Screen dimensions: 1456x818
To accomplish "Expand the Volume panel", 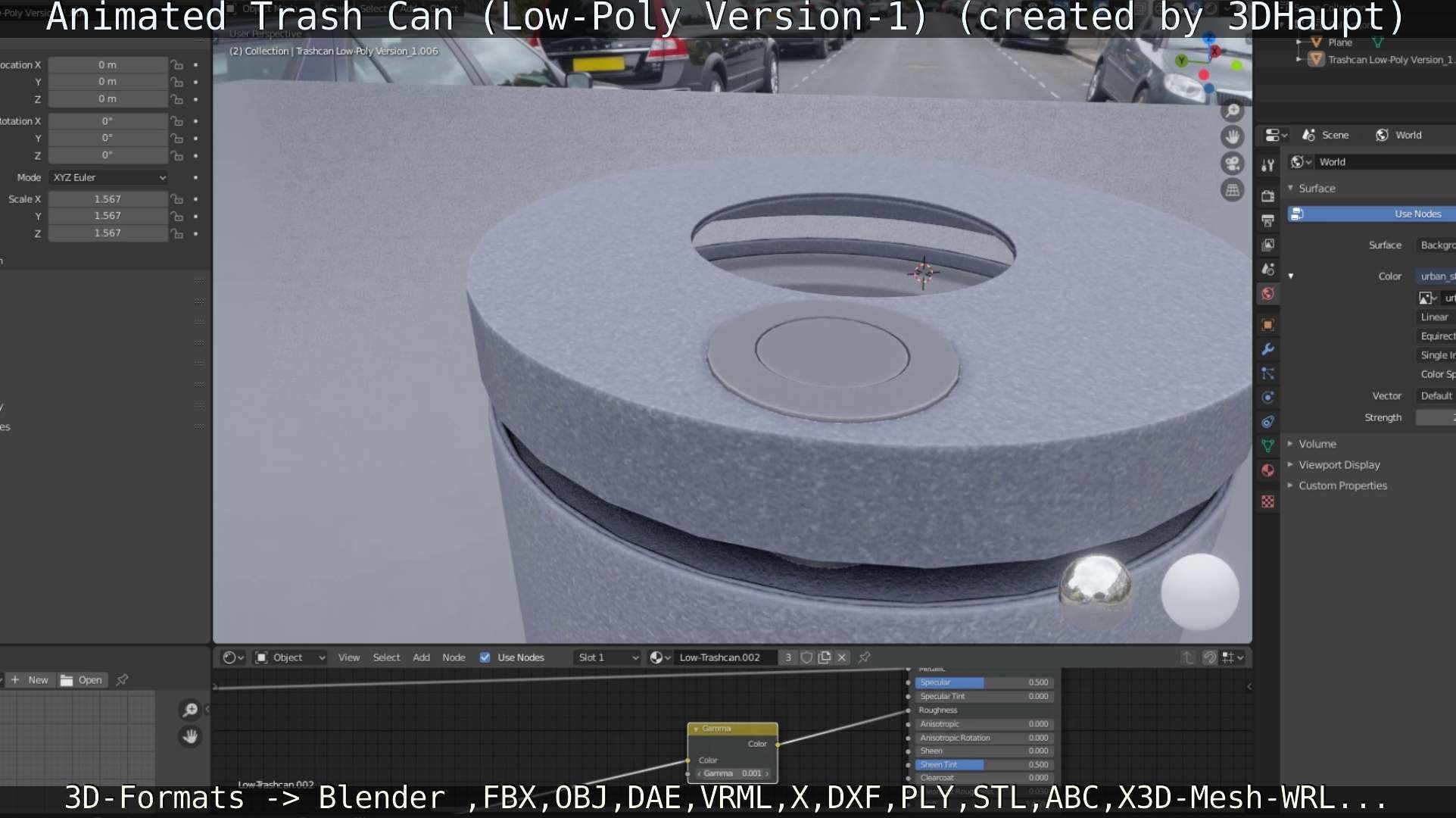I will tap(1316, 444).
